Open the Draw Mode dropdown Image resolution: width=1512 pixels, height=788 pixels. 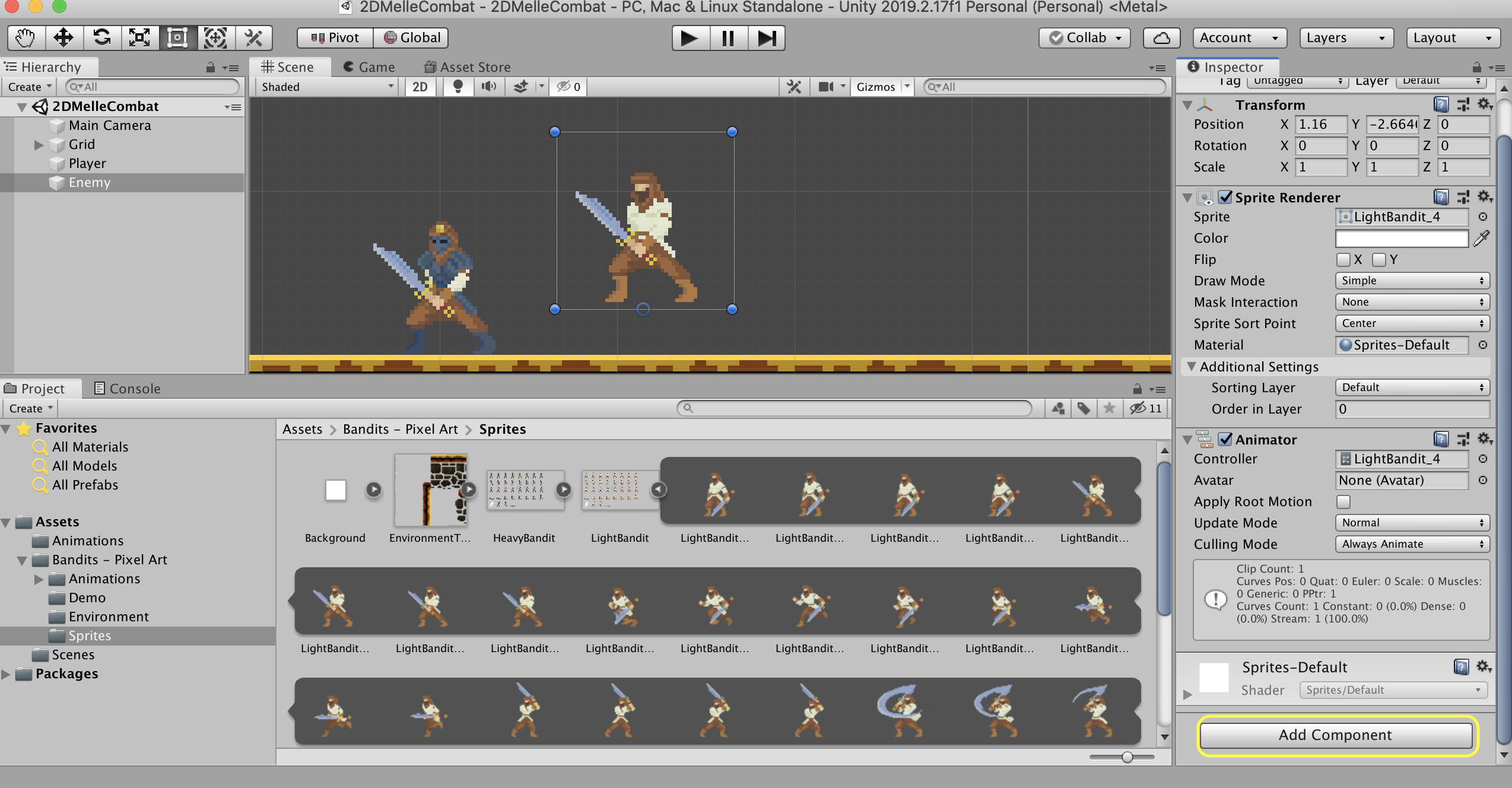tap(1411, 281)
